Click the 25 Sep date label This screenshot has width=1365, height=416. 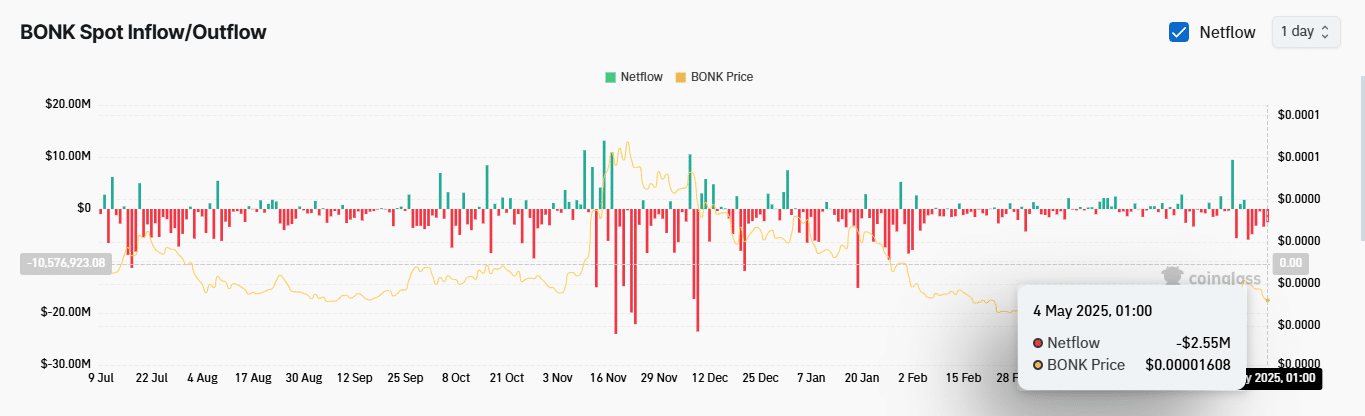click(405, 379)
